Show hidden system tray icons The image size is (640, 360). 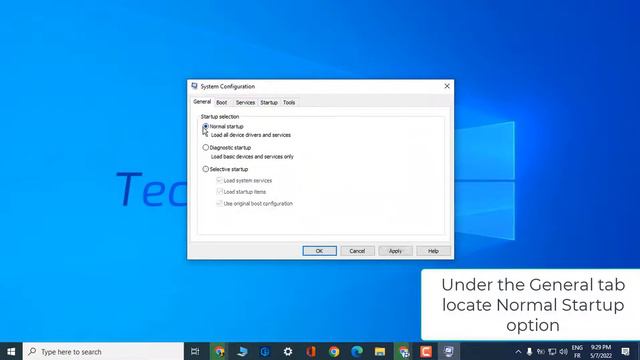click(518, 351)
